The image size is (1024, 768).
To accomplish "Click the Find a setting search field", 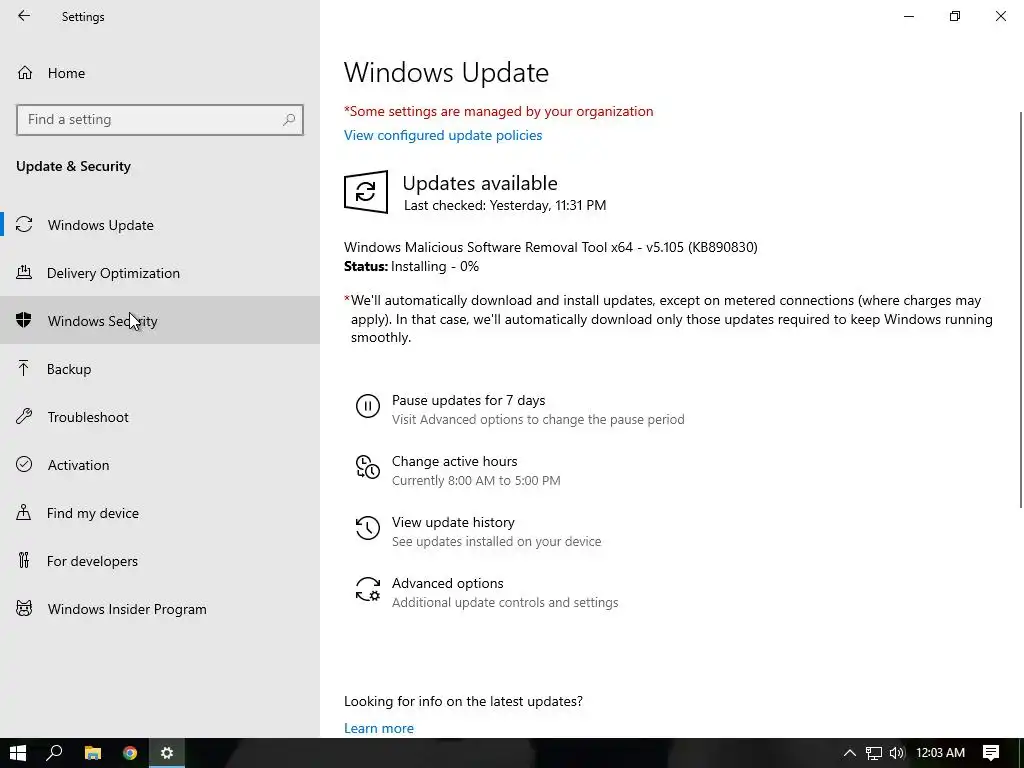I will 160,120.
